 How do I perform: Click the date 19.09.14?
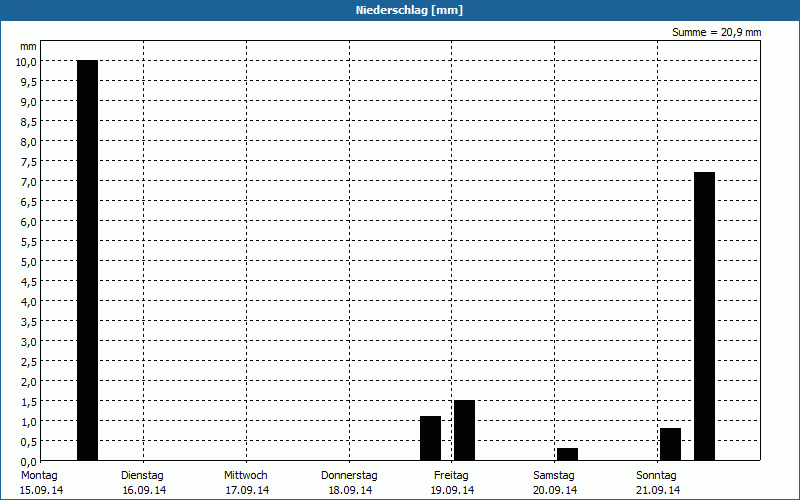point(452,490)
